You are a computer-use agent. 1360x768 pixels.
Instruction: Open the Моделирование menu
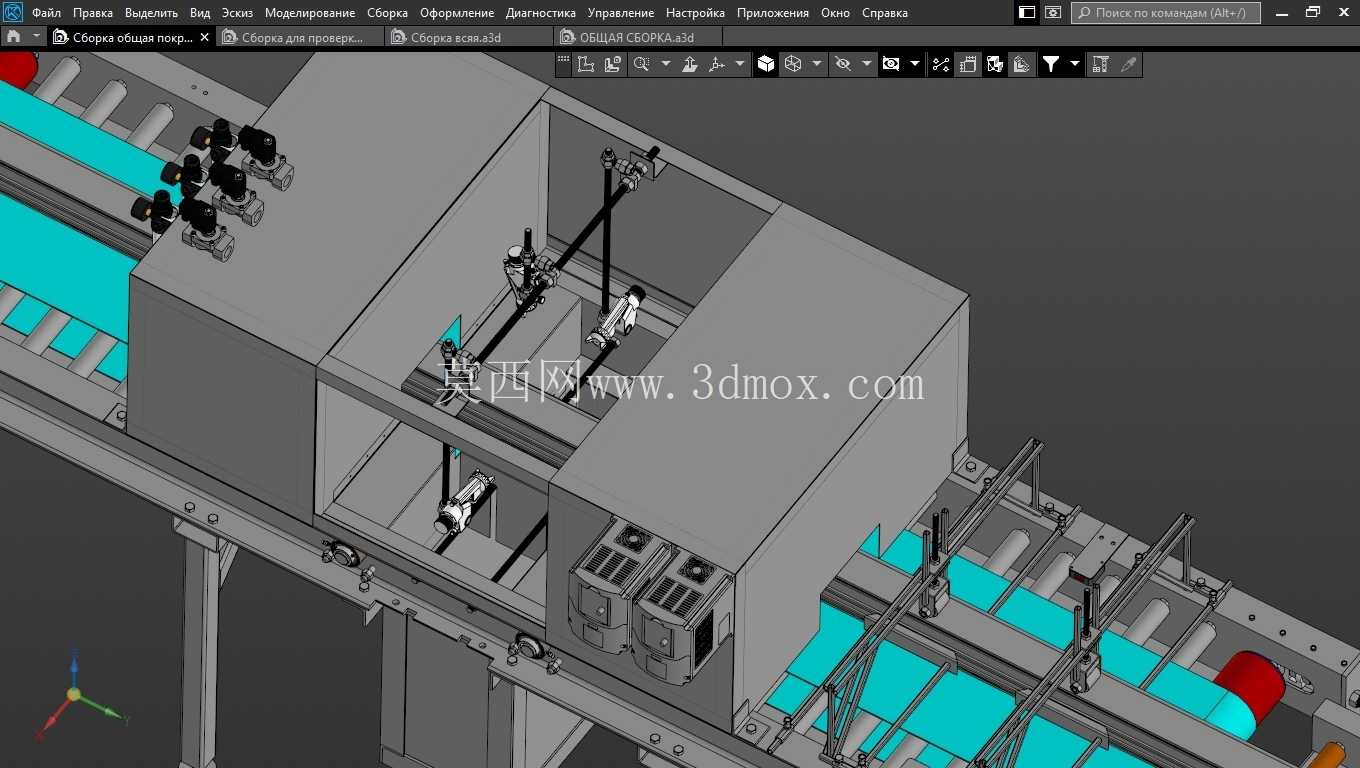[x=310, y=13]
